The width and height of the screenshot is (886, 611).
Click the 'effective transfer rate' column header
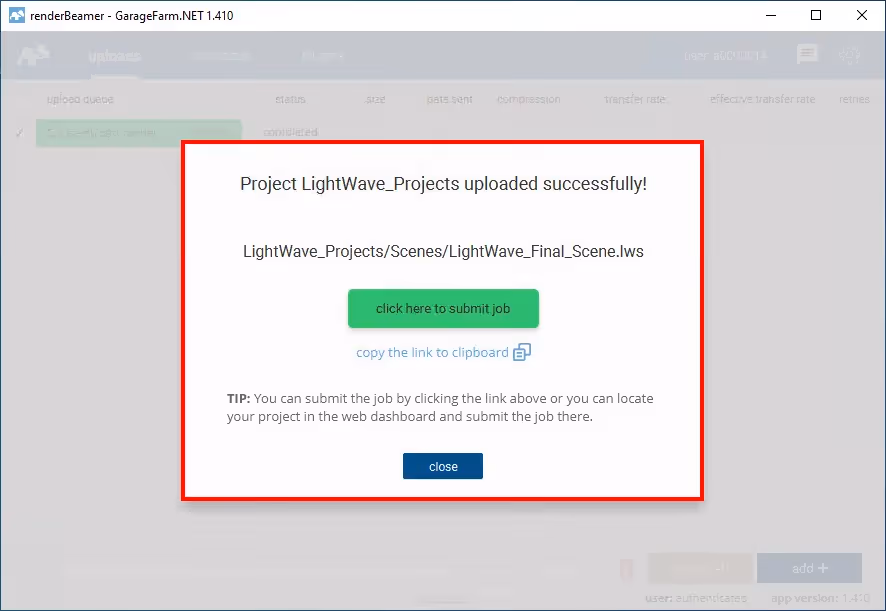(x=762, y=99)
